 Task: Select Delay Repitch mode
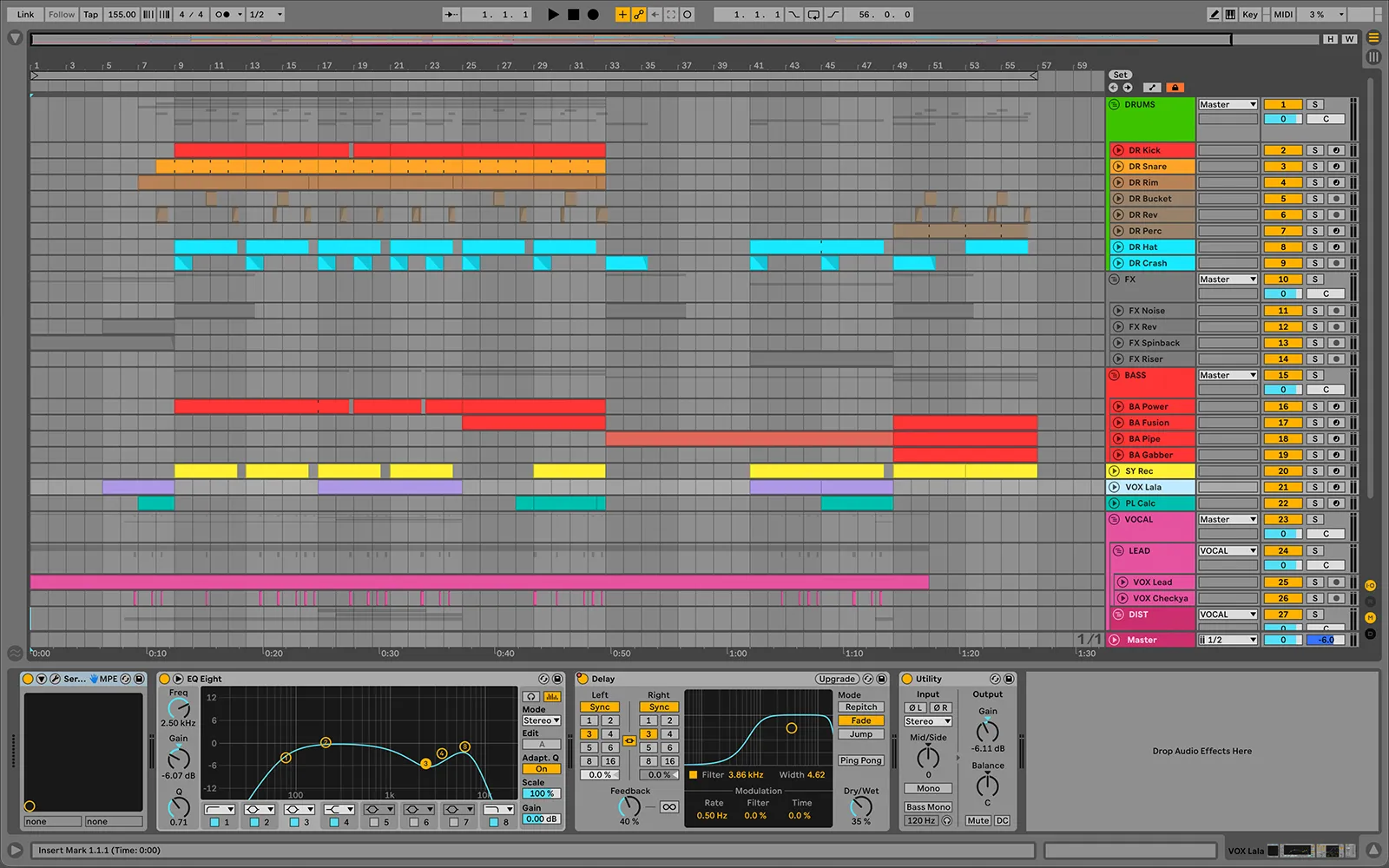point(860,707)
